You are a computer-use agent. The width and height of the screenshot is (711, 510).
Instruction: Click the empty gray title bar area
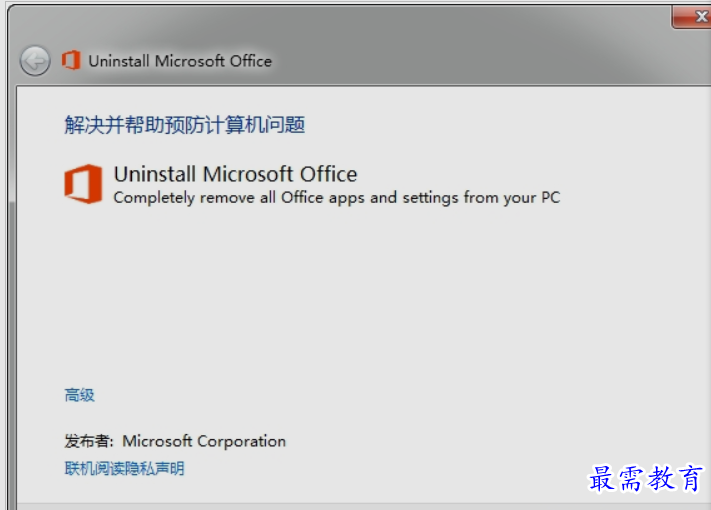point(453,50)
